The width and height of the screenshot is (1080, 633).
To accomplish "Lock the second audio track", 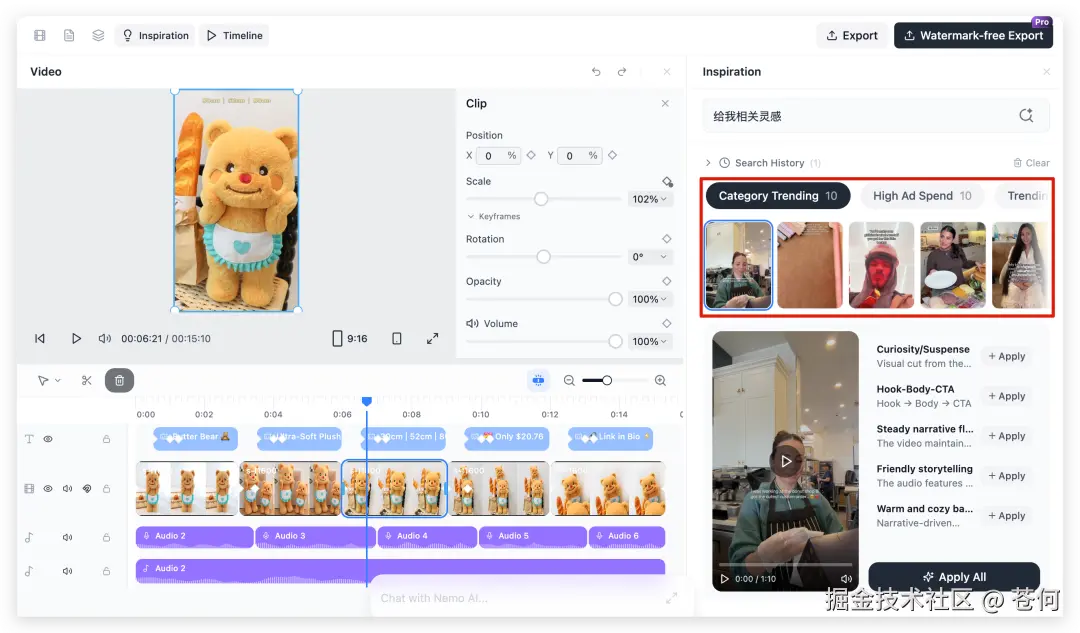I will [x=106, y=571].
